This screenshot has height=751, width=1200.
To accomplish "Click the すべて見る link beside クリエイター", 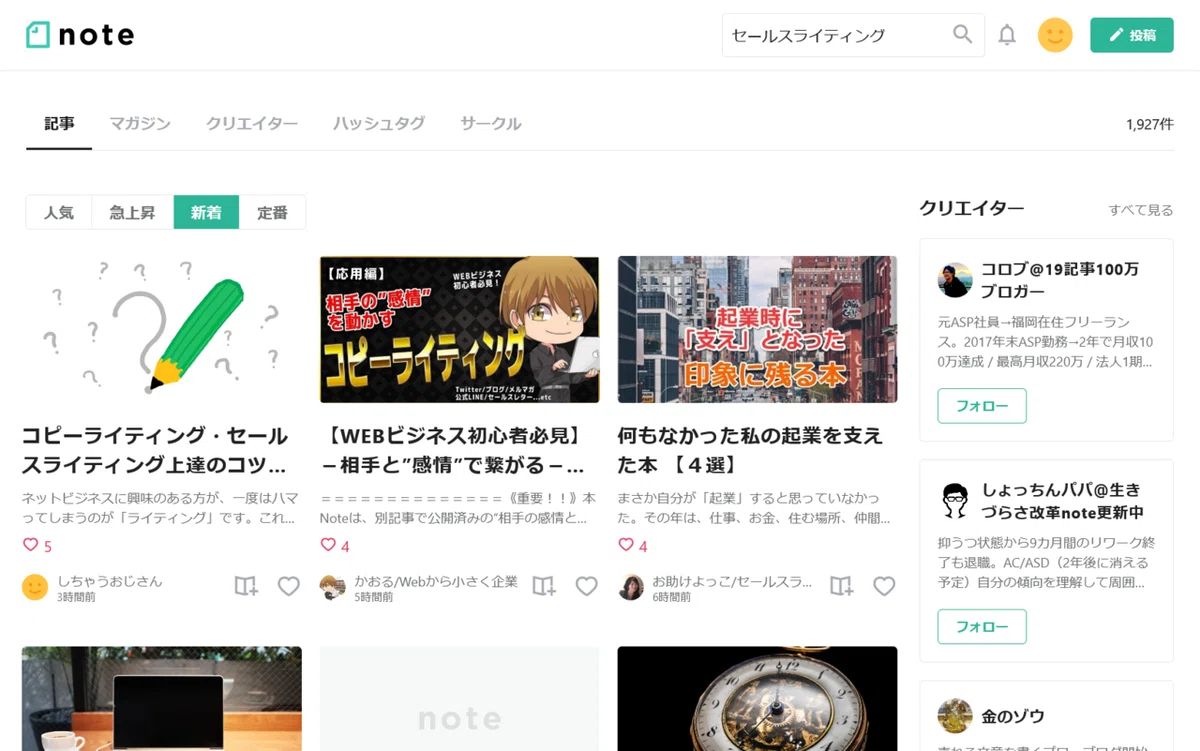I will point(1141,210).
